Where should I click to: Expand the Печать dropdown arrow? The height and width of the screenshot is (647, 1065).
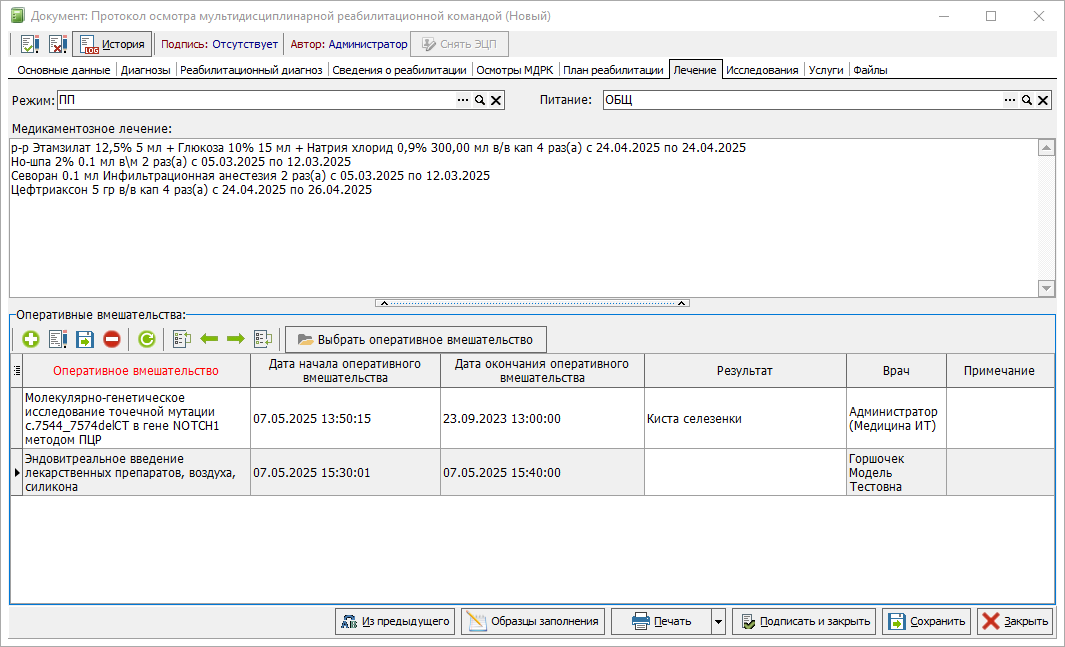pyautogui.click(x=718, y=621)
